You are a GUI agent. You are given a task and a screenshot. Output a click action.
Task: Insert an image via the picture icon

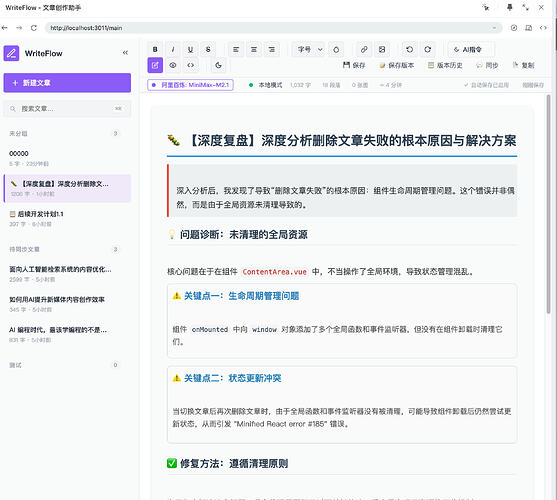click(382, 49)
